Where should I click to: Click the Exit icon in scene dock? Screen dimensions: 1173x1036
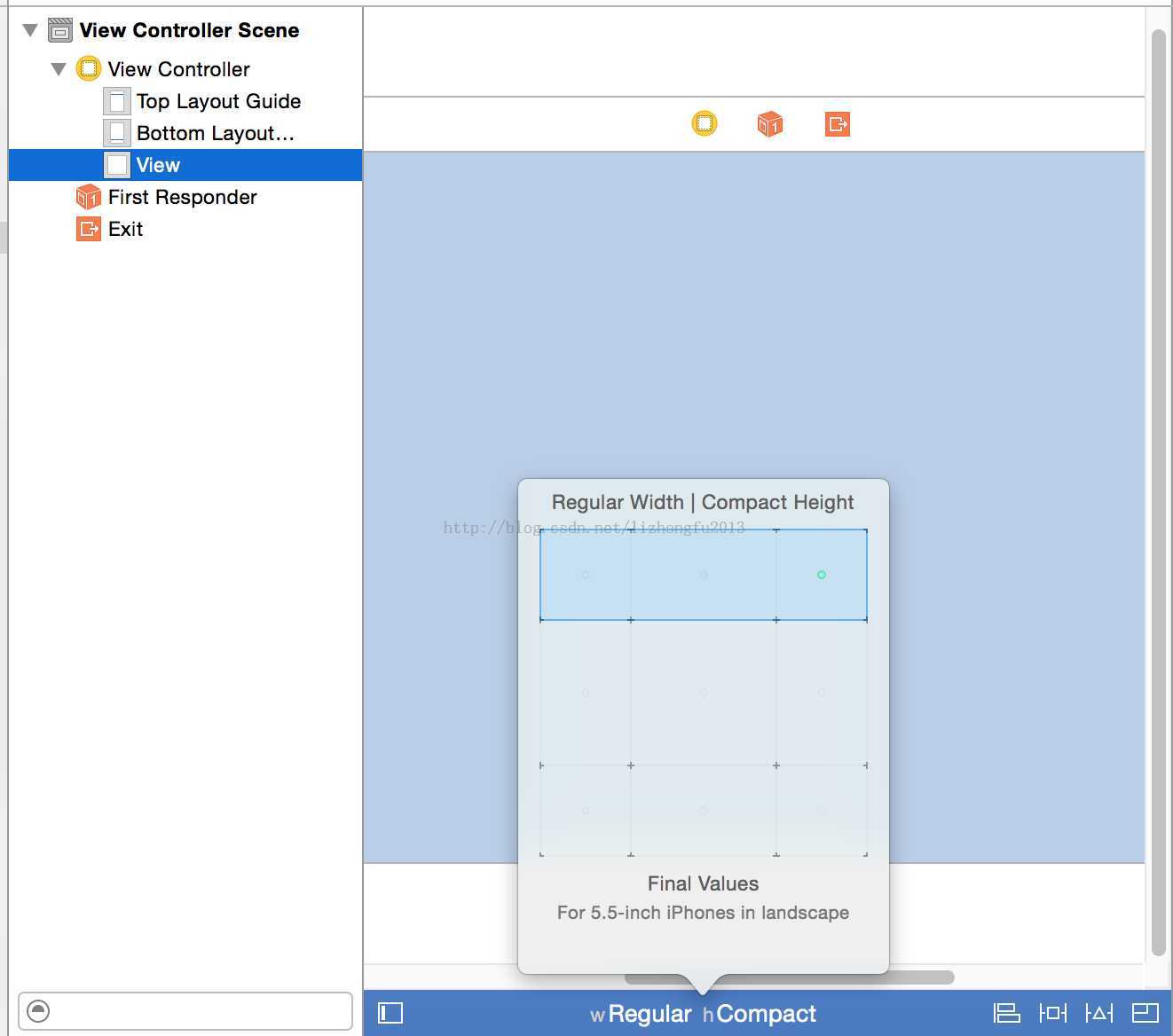coord(838,124)
